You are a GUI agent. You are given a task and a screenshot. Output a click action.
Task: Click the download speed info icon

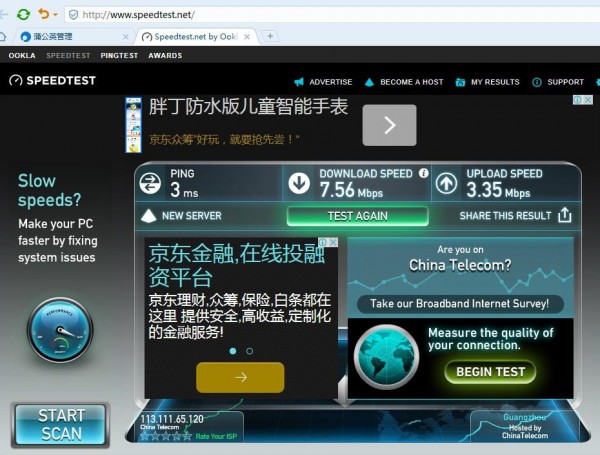(x=423, y=173)
